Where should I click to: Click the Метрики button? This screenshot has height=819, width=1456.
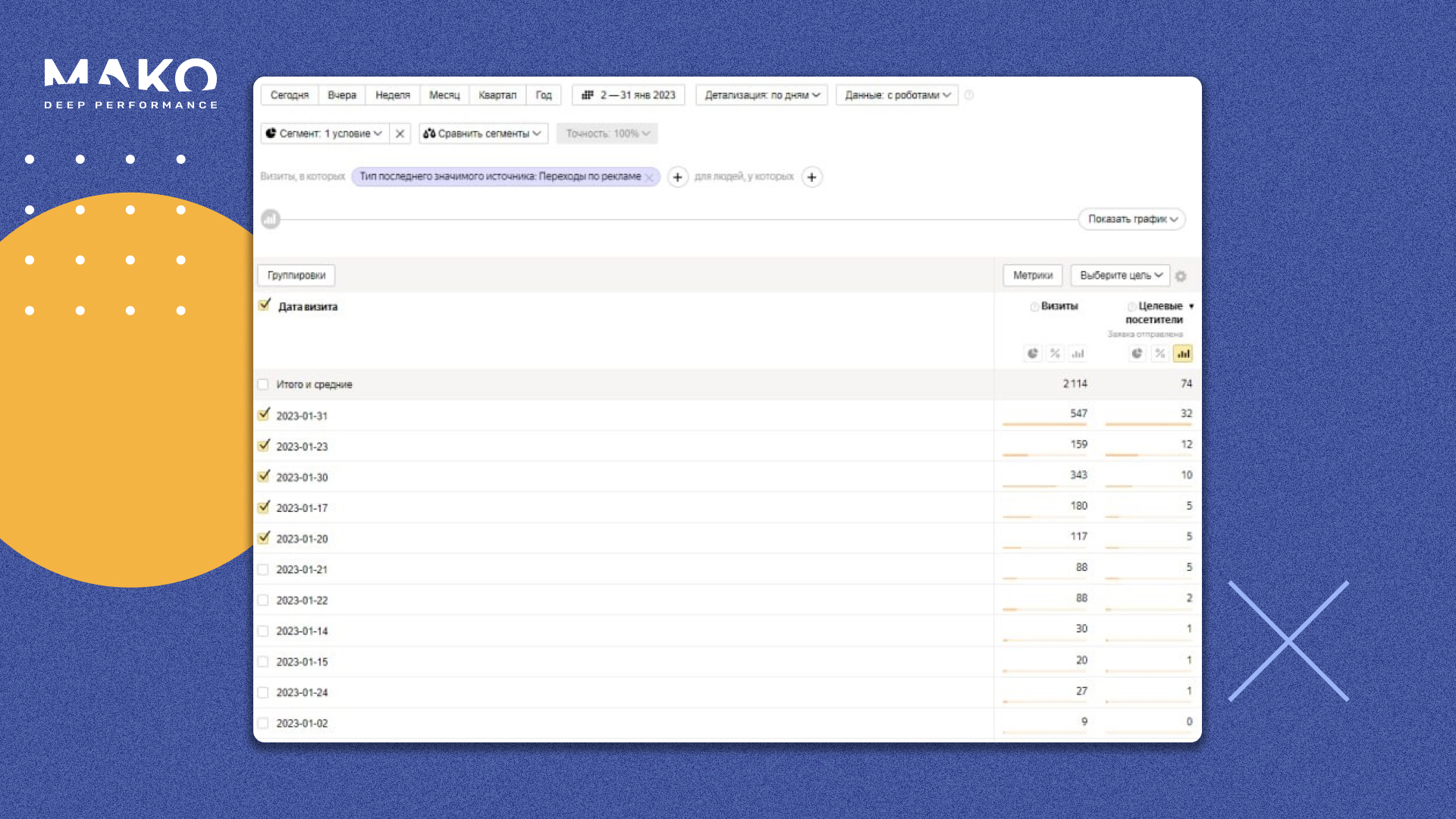click(1032, 275)
